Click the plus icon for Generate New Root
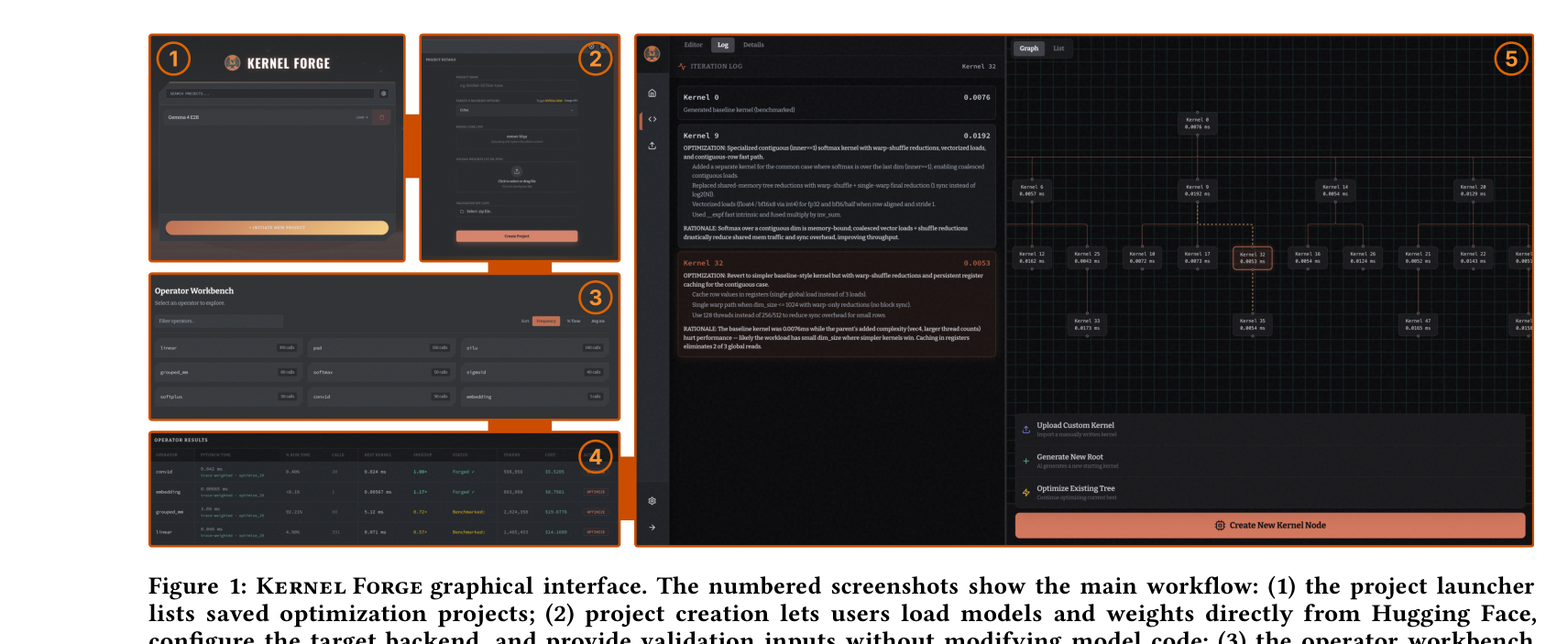The image size is (1568, 644). click(x=1025, y=461)
